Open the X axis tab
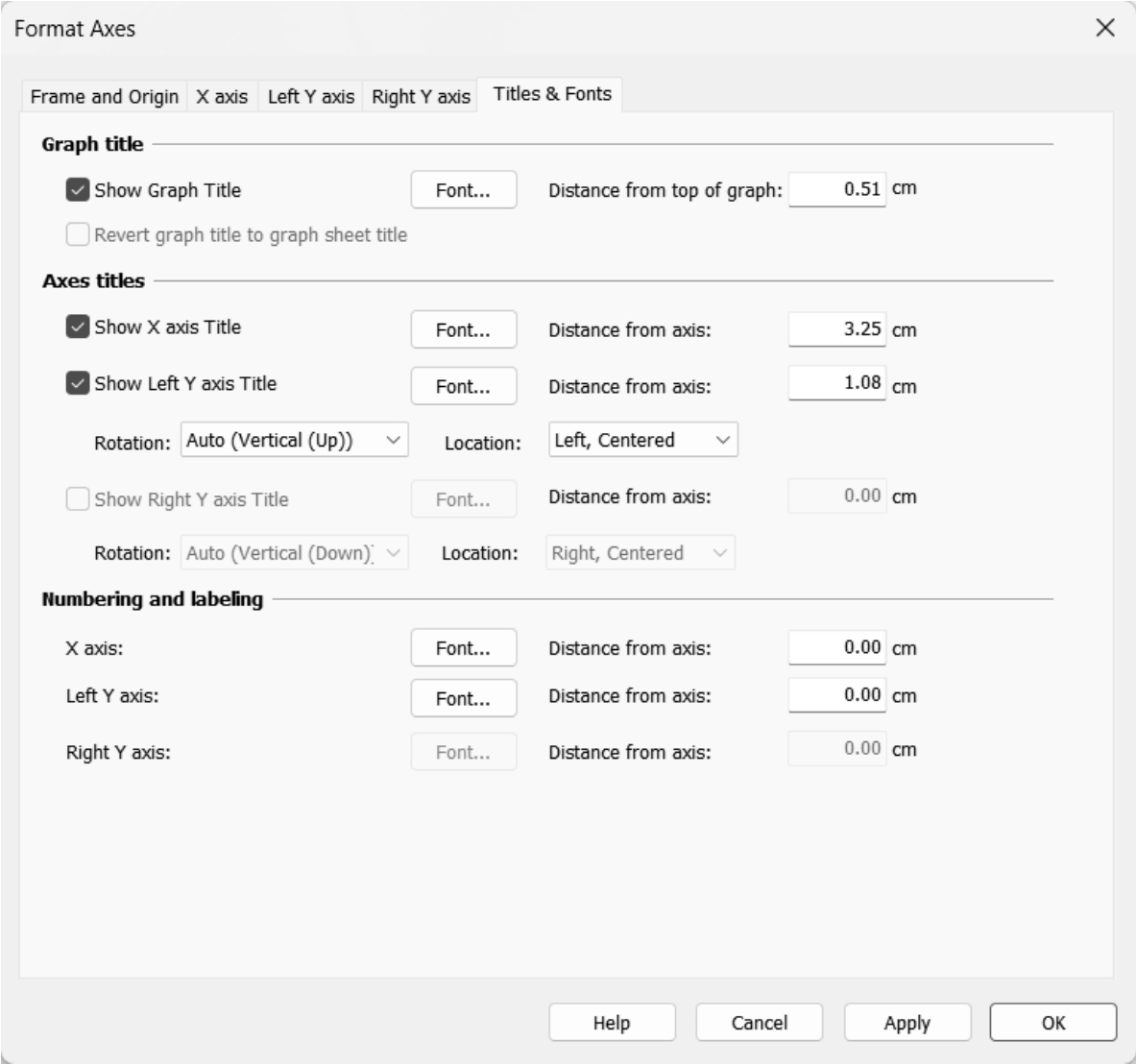This screenshot has width=1136, height=1064. [x=222, y=97]
